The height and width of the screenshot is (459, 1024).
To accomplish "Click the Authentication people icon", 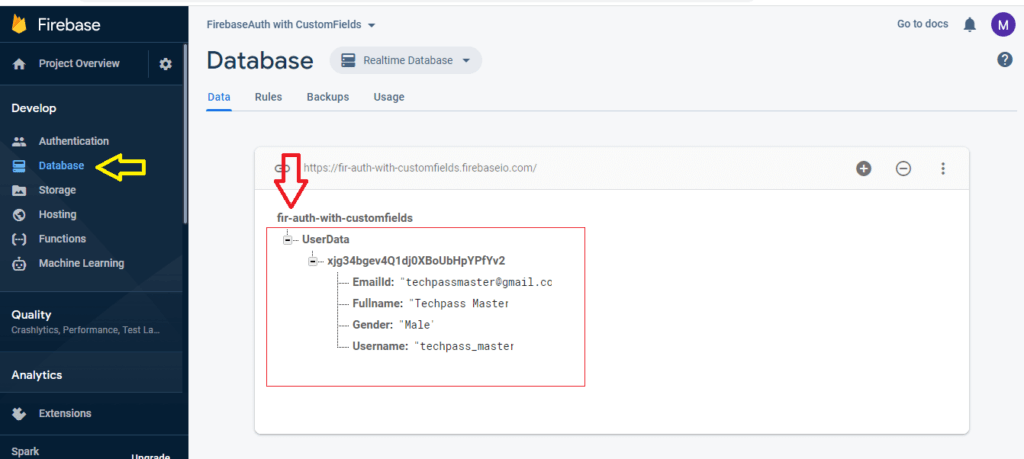I will click(20, 141).
